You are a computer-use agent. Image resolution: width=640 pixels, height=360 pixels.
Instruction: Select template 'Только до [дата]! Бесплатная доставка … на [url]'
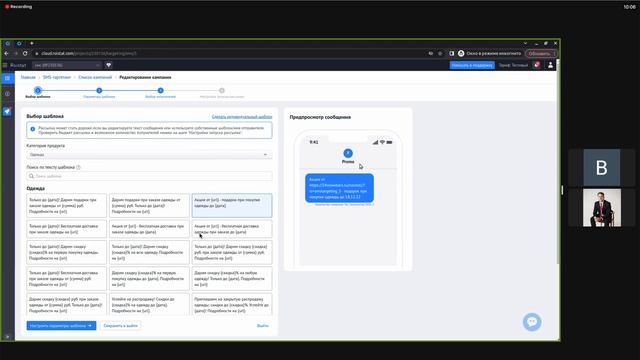pos(67,229)
